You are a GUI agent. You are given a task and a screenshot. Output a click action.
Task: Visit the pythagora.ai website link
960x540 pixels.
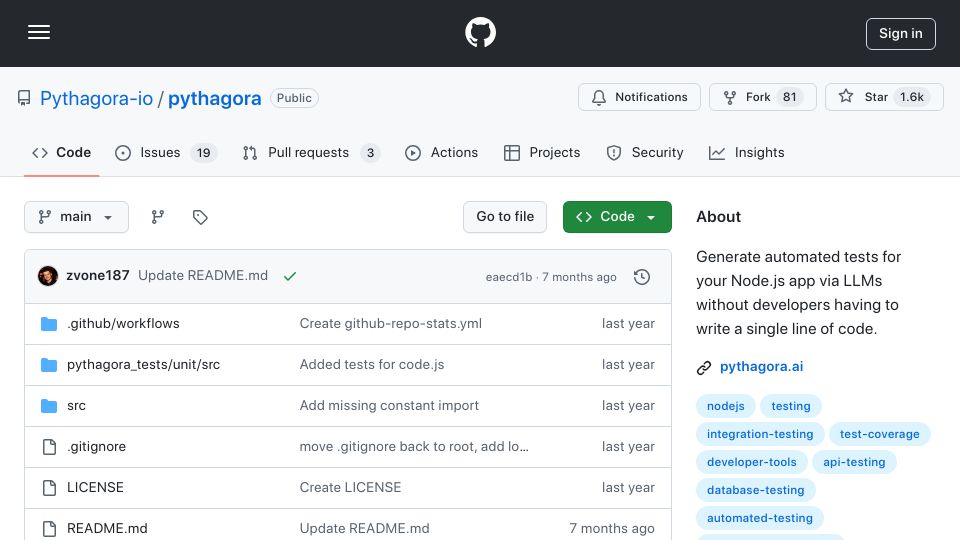pos(761,366)
